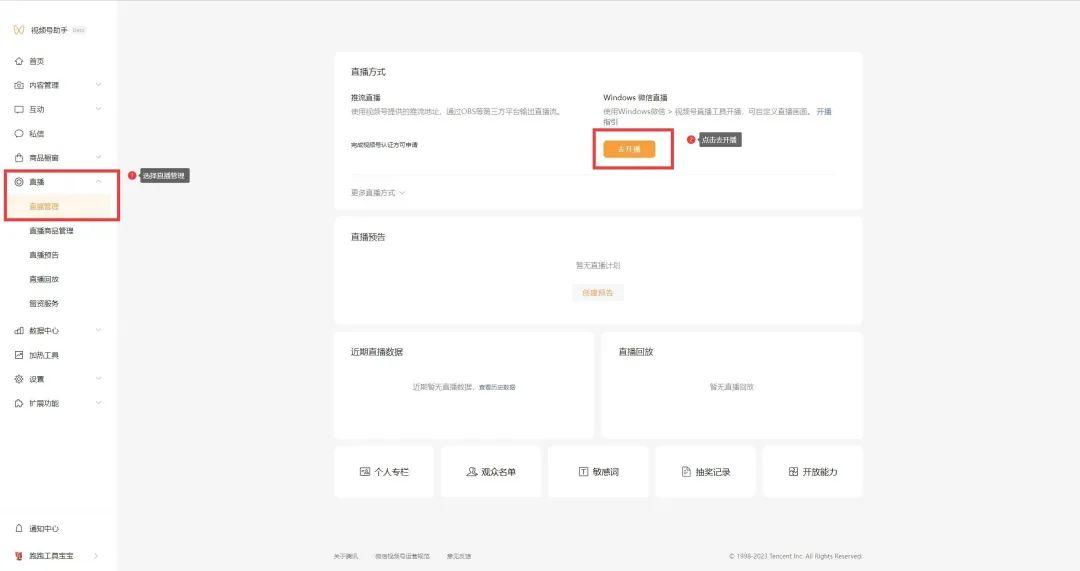The width and height of the screenshot is (1080, 571).
Task: Click the 互动 screen icon in sidebar
Action: coord(19,110)
